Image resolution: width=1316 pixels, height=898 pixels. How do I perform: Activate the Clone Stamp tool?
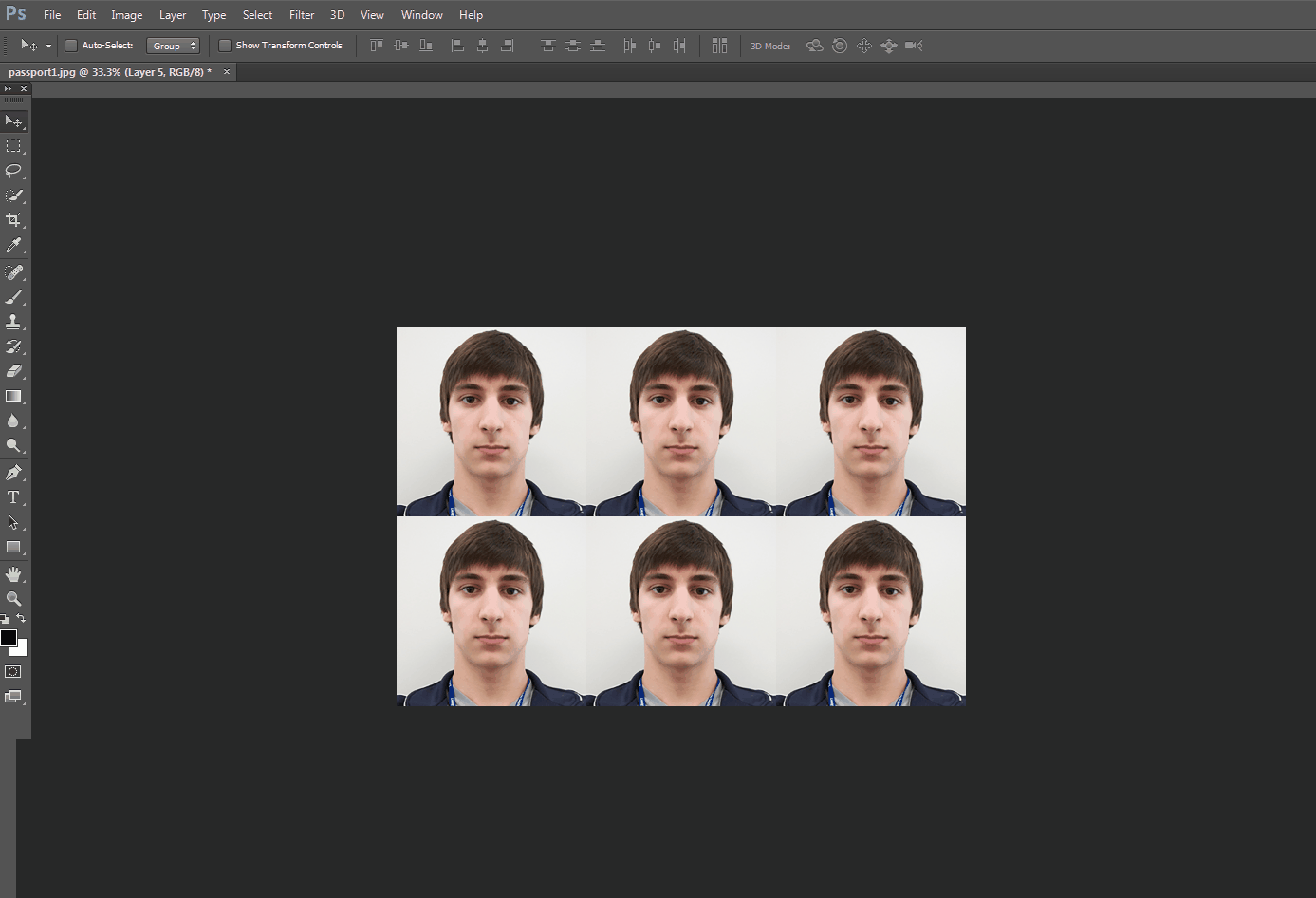tap(14, 321)
